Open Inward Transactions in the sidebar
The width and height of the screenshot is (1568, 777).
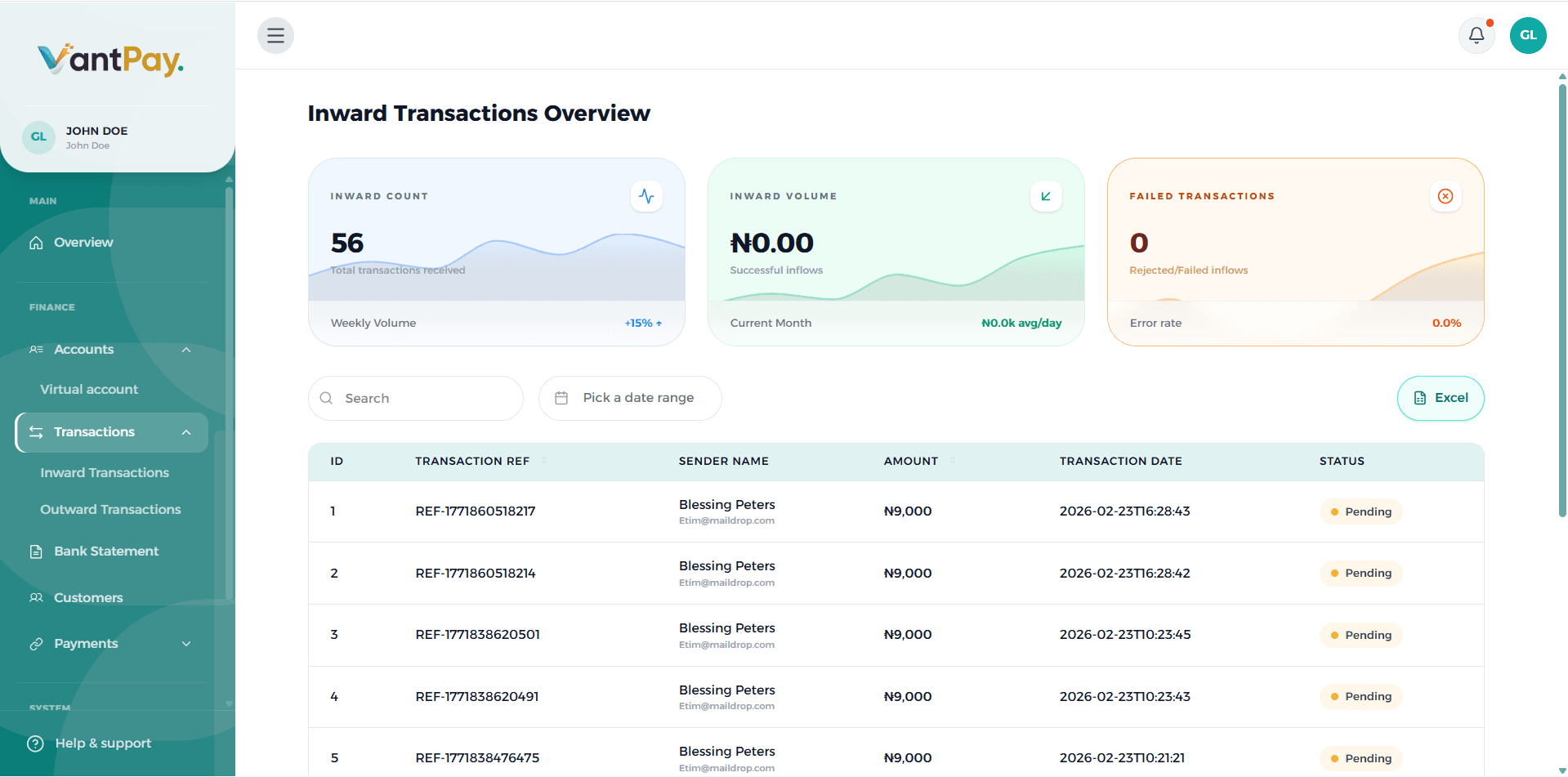pyautogui.click(x=104, y=472)
